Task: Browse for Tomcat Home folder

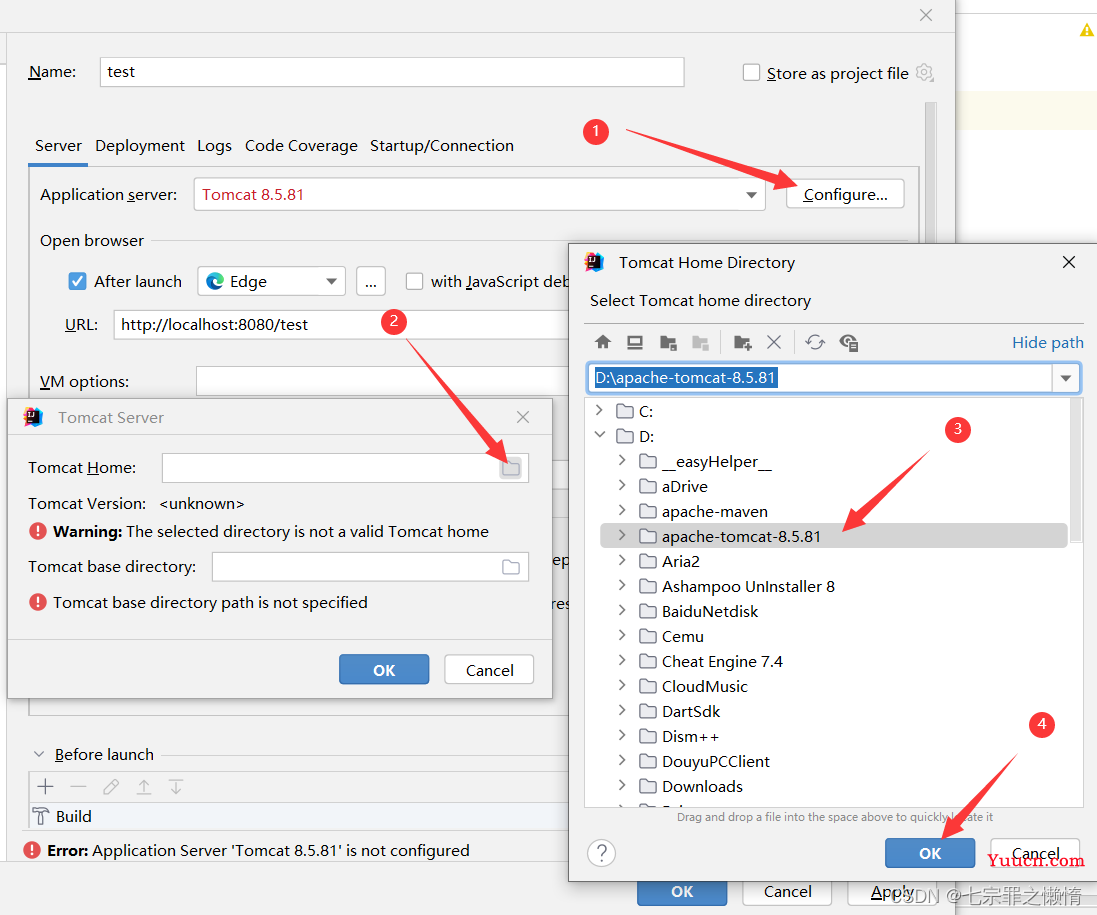Action: tap(511, 468)
